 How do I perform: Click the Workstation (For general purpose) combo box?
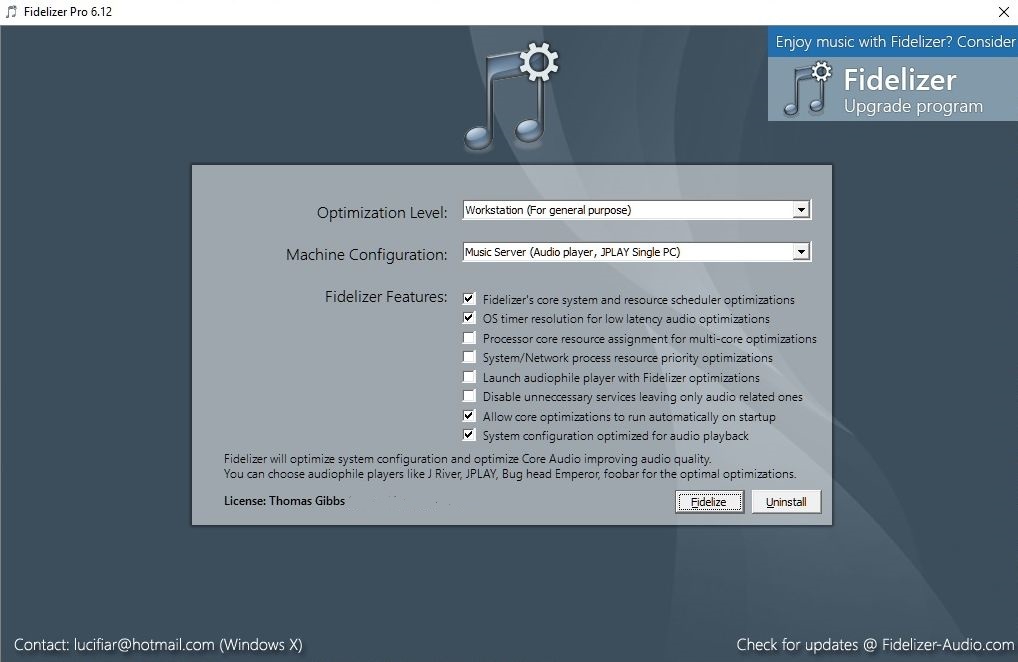point(636,210)
